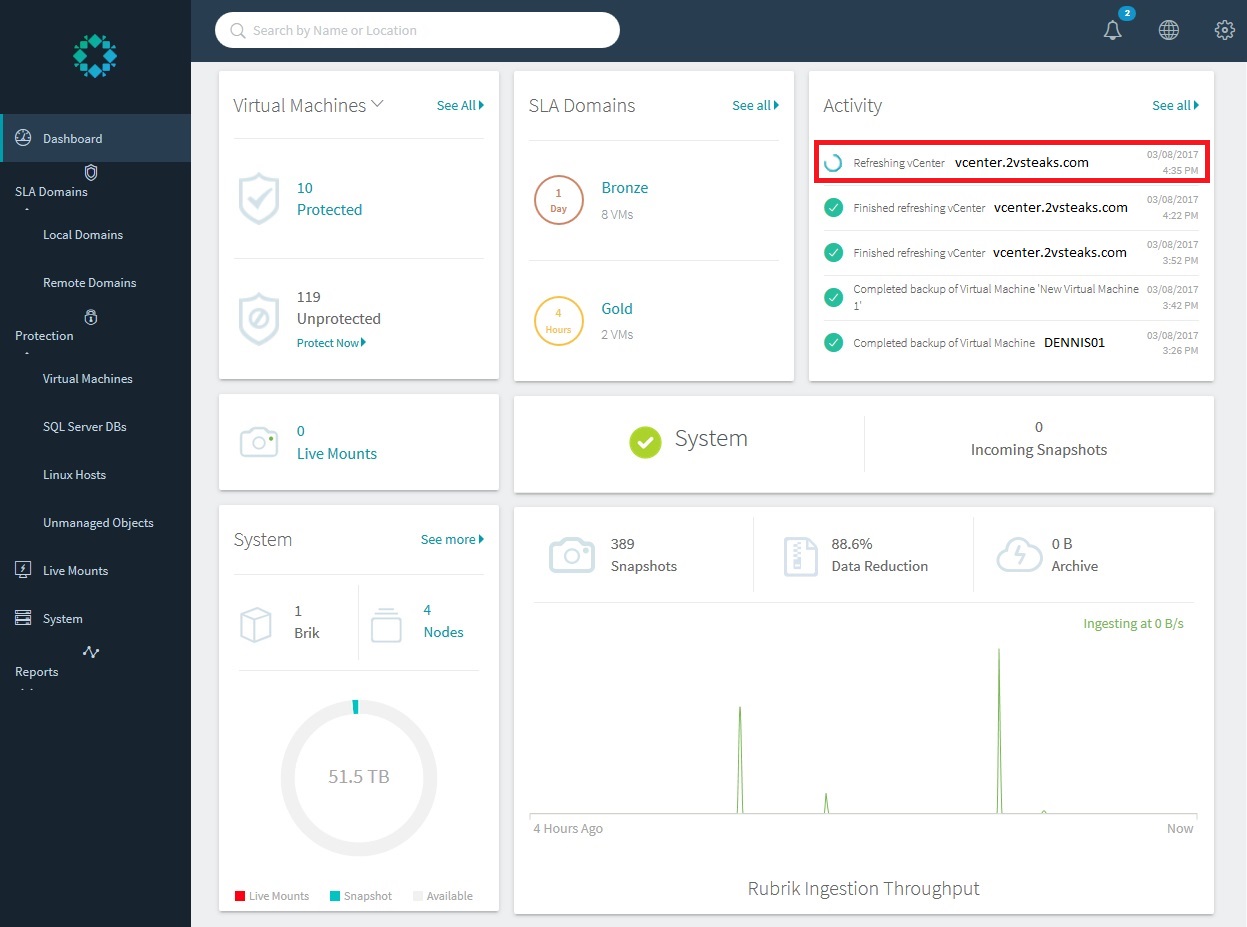The image size is (1247, 927).
Task: Open settings gear icon
Action: pos(1224,30)
